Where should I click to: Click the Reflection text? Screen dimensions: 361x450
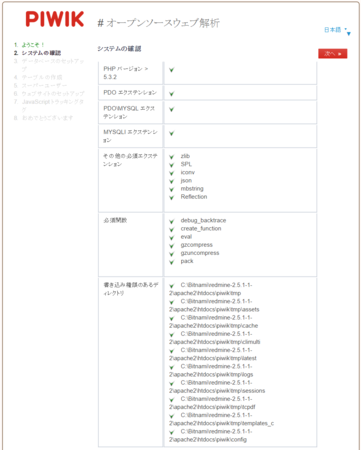(x=194, y=197)
